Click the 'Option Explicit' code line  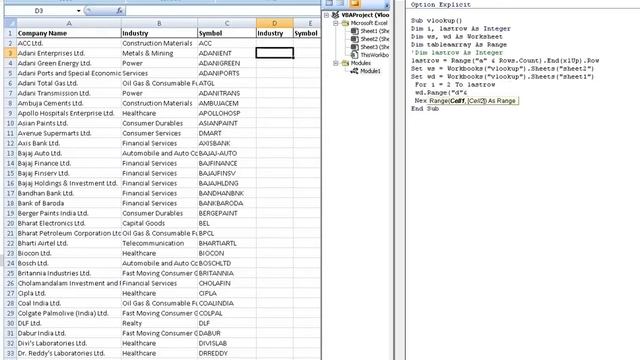click(x=440, y=4)
